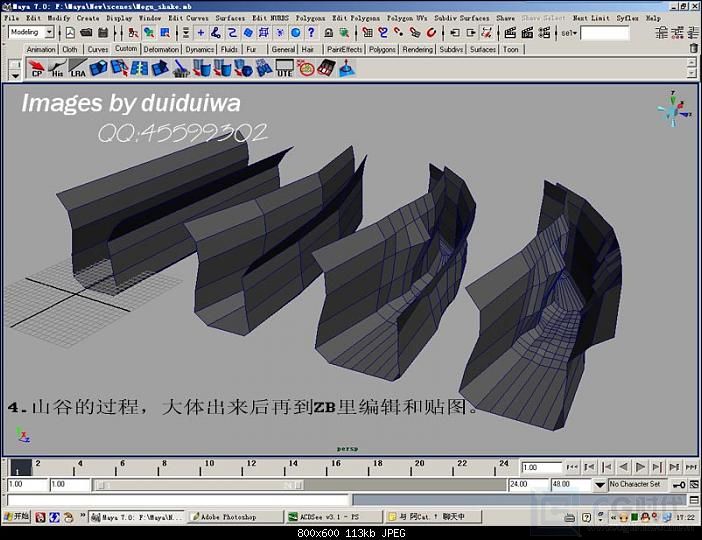Click the Windows Start button
Screen dimensions: 702x540
coord(16,517)
